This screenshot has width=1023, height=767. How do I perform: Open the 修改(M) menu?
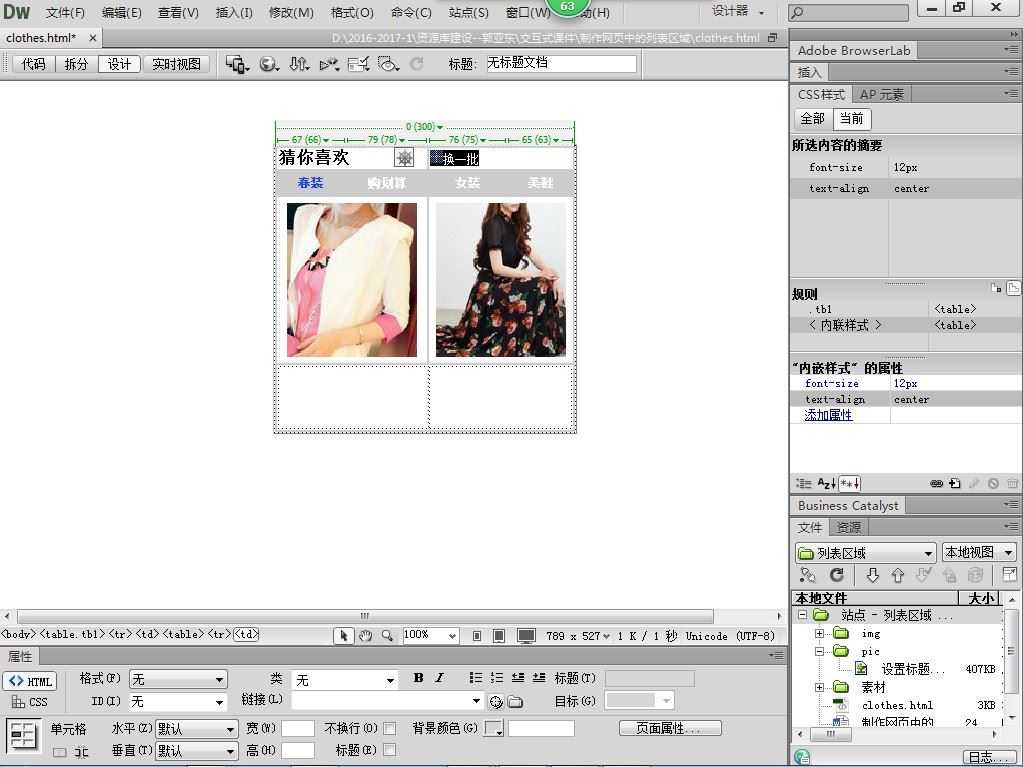click(x=291, y=13)
